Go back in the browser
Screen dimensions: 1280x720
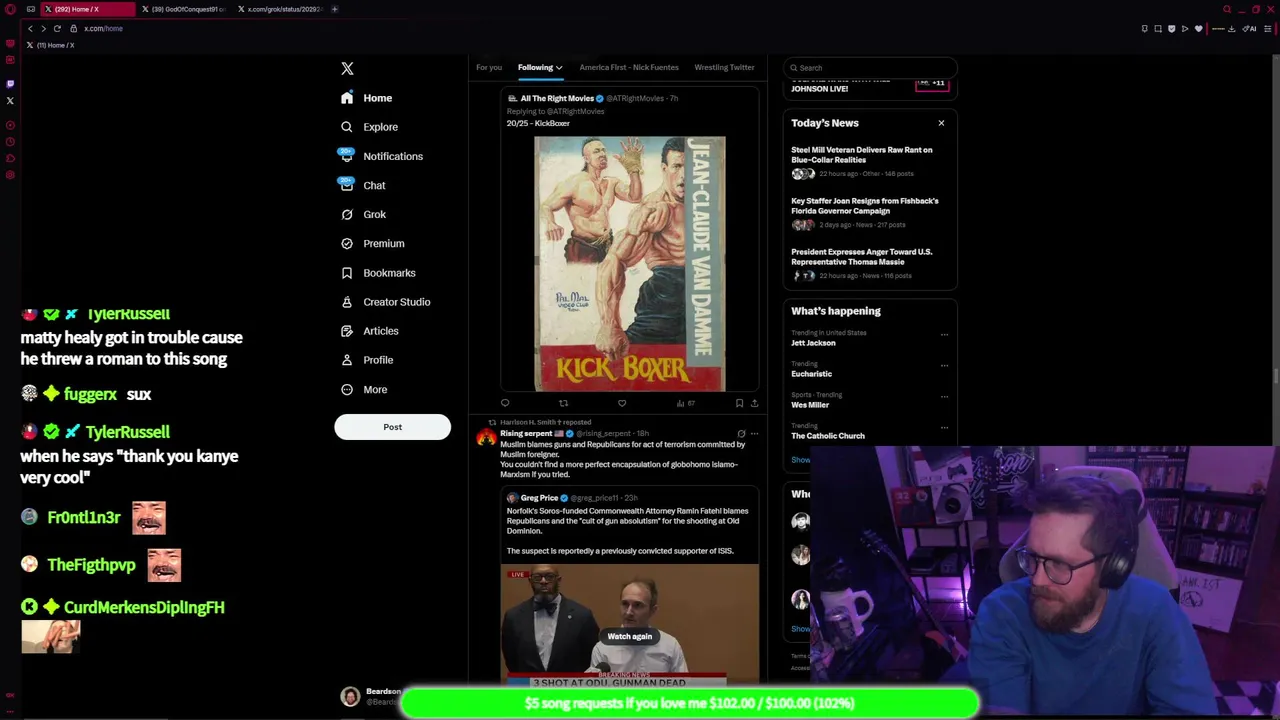[x=30, y=28]
